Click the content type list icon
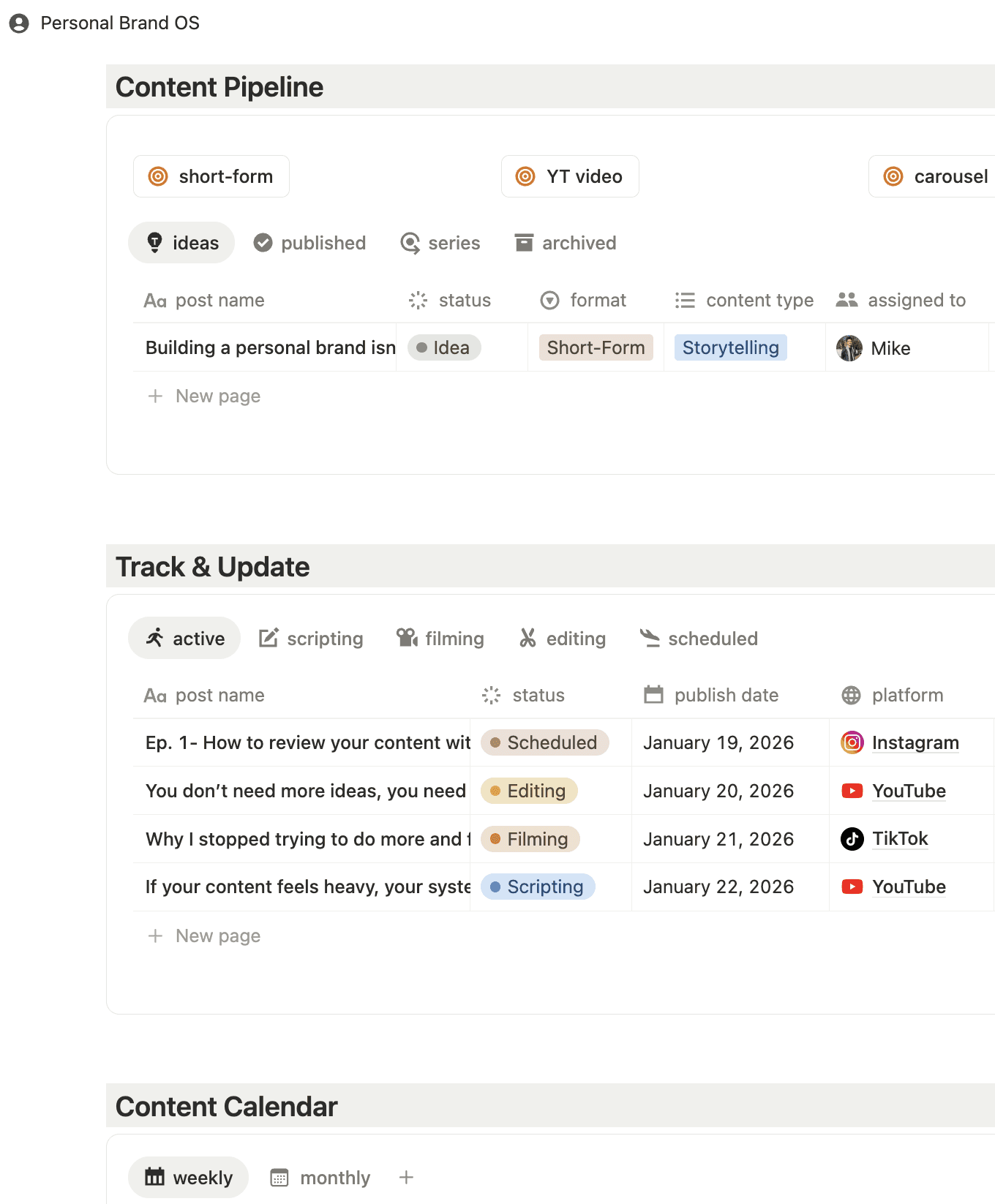 685,300
